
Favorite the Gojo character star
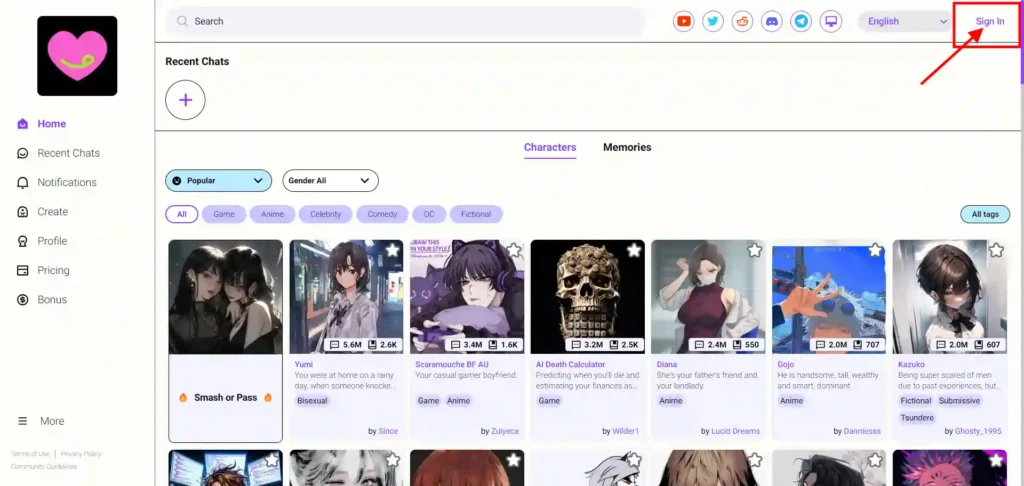[x=875, y=250]
